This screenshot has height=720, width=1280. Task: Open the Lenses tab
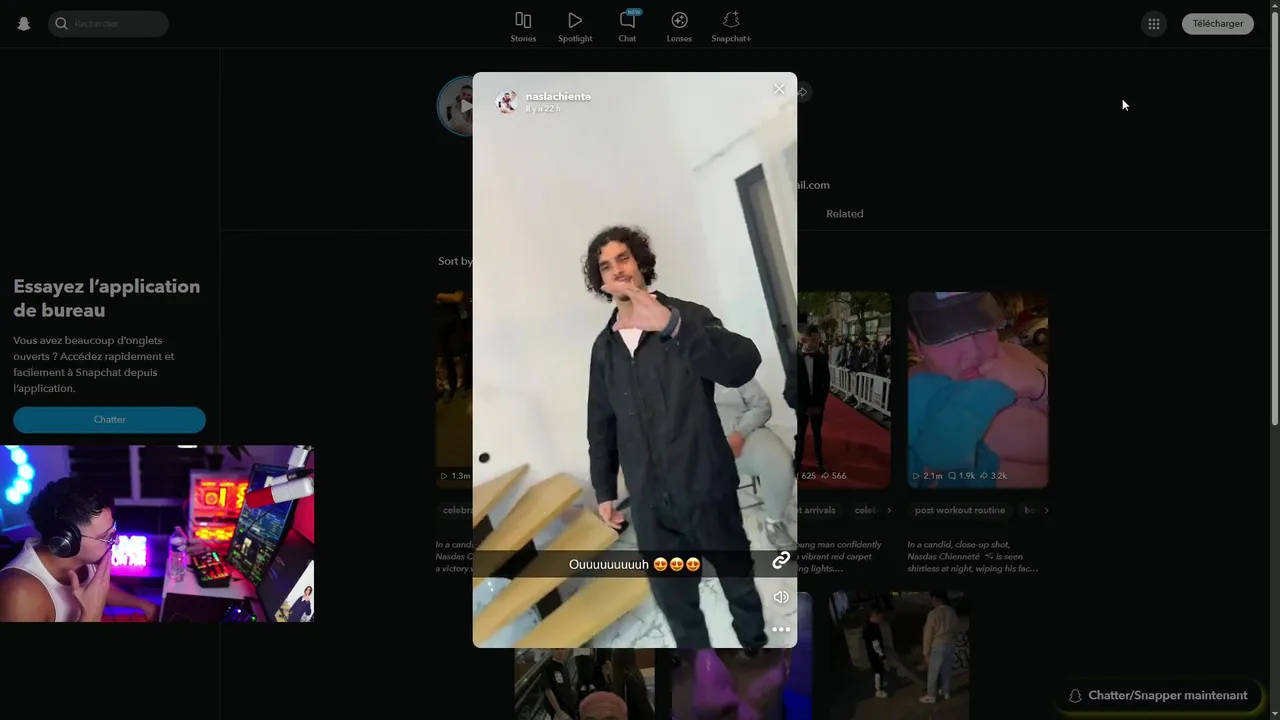tap(679, 27)
